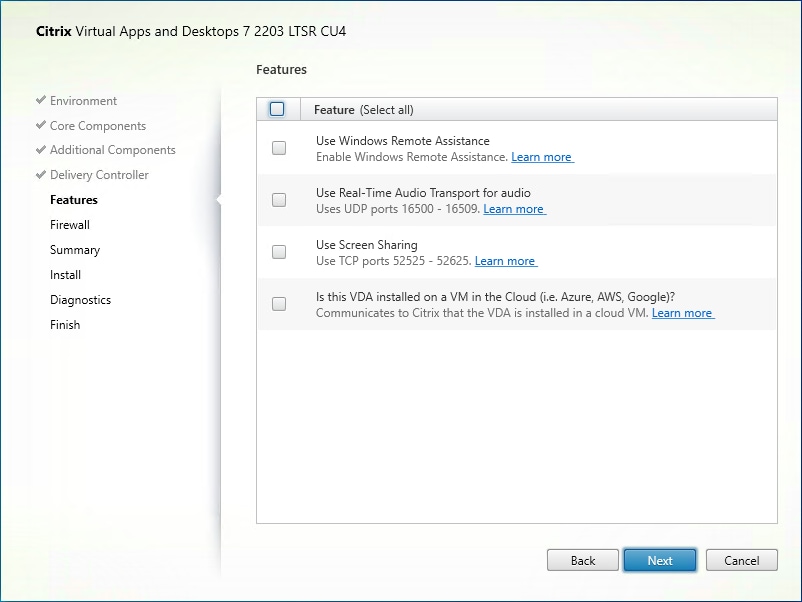Select the Firewall step in sidebar
802x602 pixels.
[70, 225]
